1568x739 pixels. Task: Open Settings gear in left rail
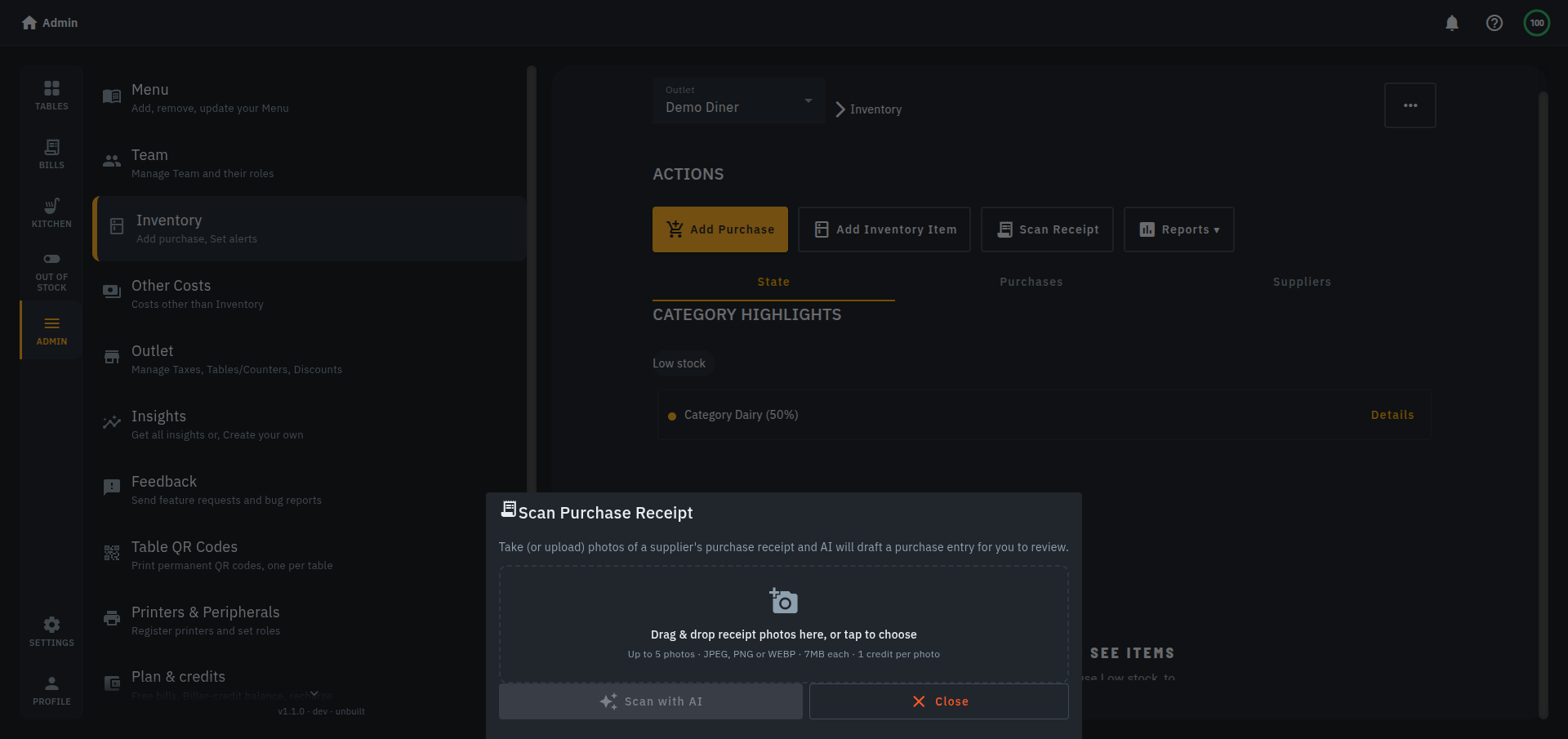point(51,631)
